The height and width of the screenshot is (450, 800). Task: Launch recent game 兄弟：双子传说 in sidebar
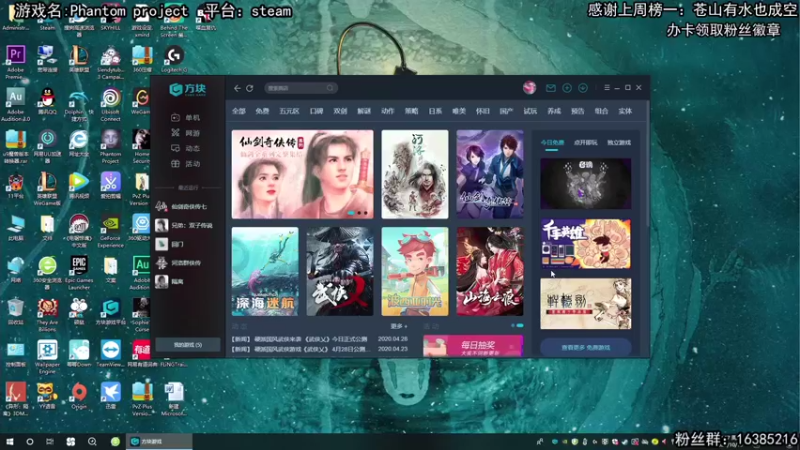(x=186, y=225)
